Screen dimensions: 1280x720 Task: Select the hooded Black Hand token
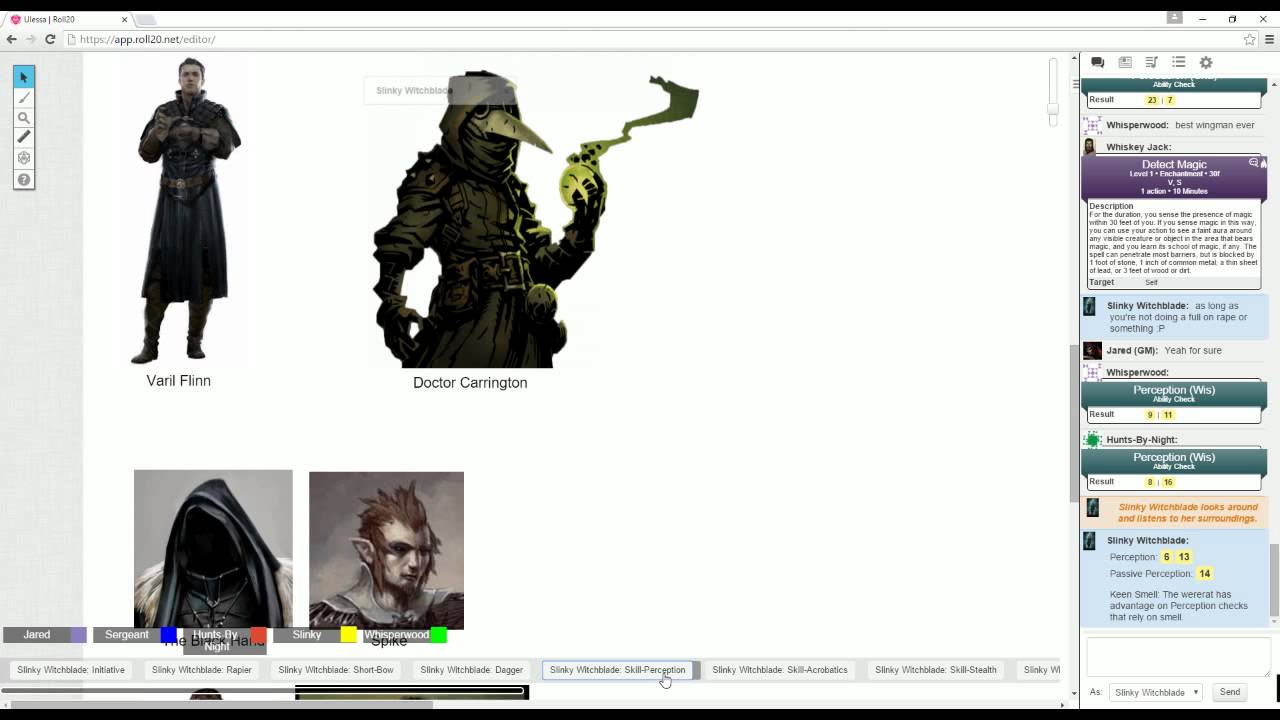pyautogui.click(x=213, y=549)
